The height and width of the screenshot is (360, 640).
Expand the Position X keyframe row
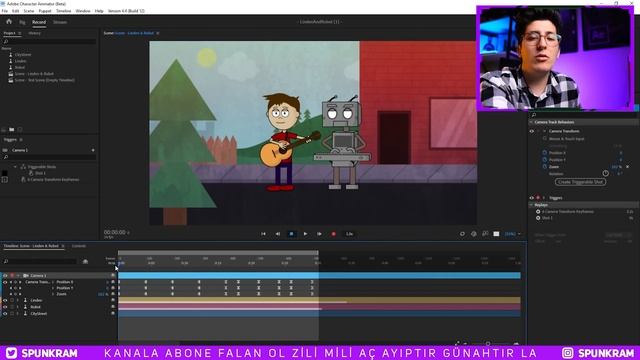[53, 282]
